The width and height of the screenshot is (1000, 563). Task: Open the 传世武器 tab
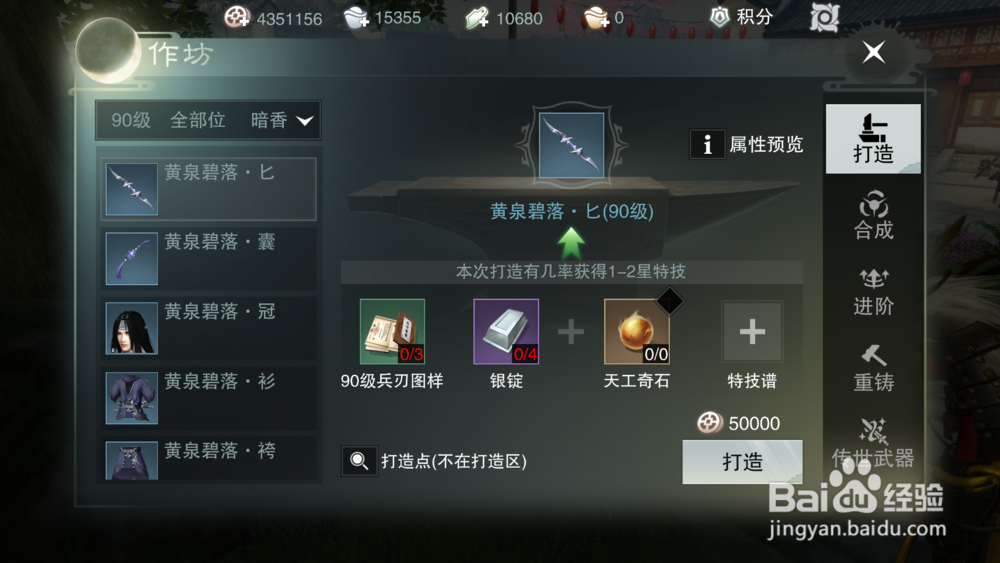[x=873, y=443]
